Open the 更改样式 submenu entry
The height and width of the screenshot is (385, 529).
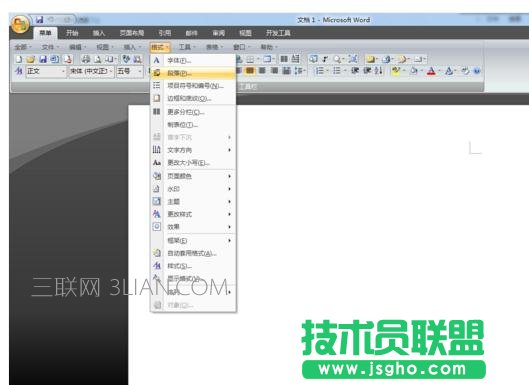(x=193, y=214)
